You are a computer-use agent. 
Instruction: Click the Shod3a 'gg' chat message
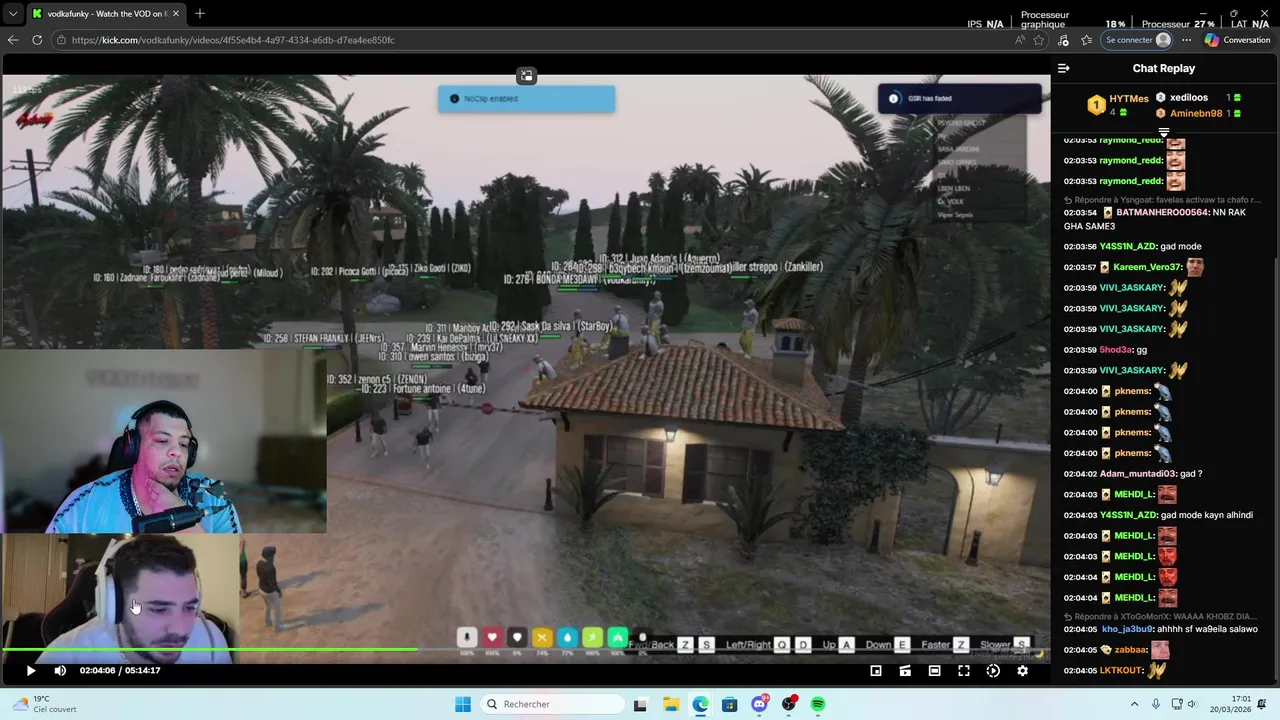click(x=1105, y=350)
